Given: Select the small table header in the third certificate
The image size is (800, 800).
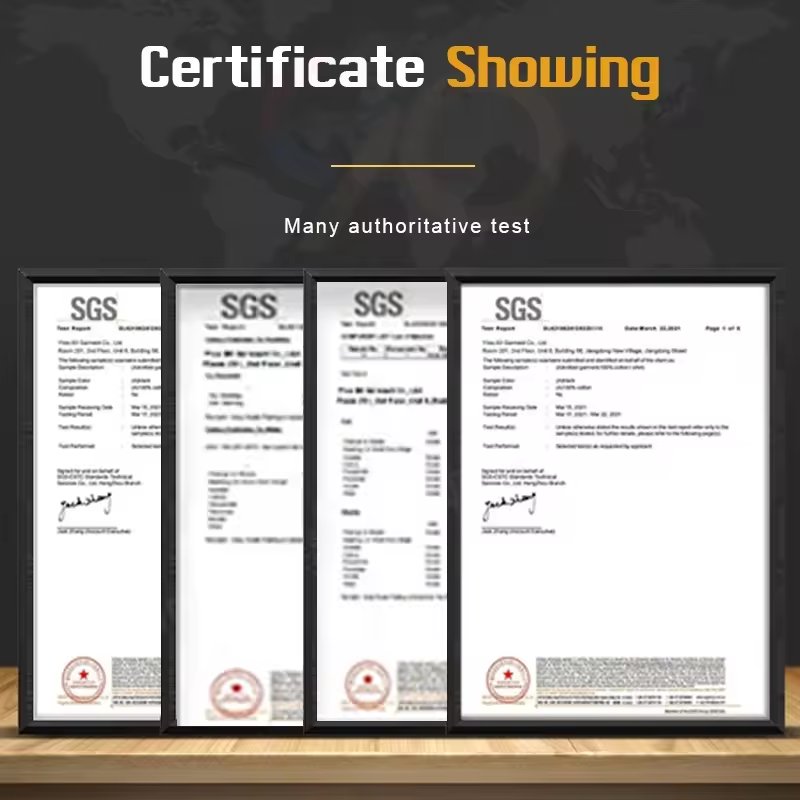Looking at the screenshot, I should click(x=393, y=352).
